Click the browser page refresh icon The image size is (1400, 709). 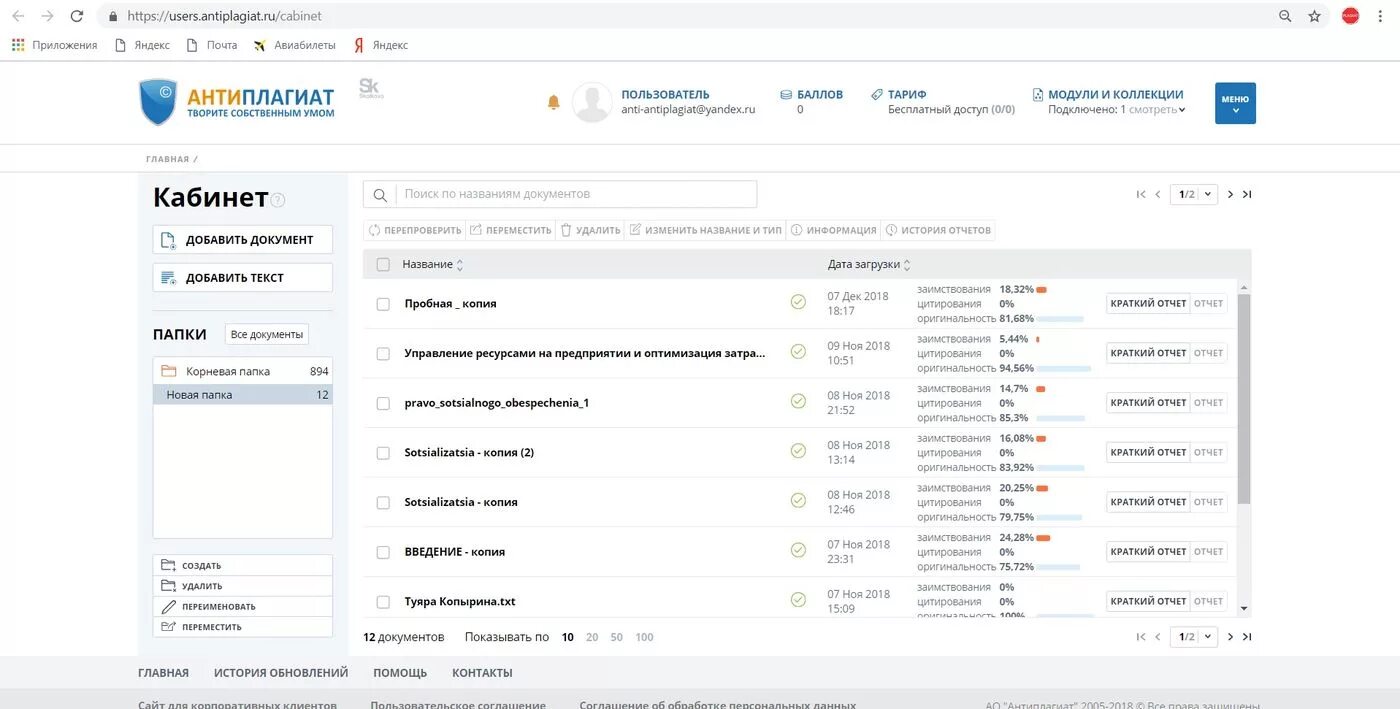click(76, 15)
